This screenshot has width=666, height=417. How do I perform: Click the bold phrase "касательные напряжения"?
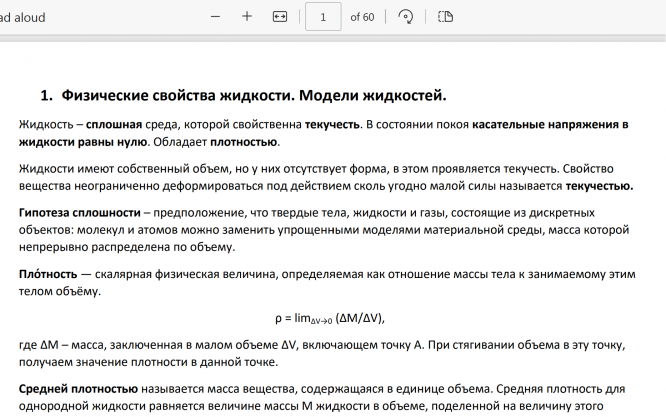pyautogui.click(x=545, y=124)
